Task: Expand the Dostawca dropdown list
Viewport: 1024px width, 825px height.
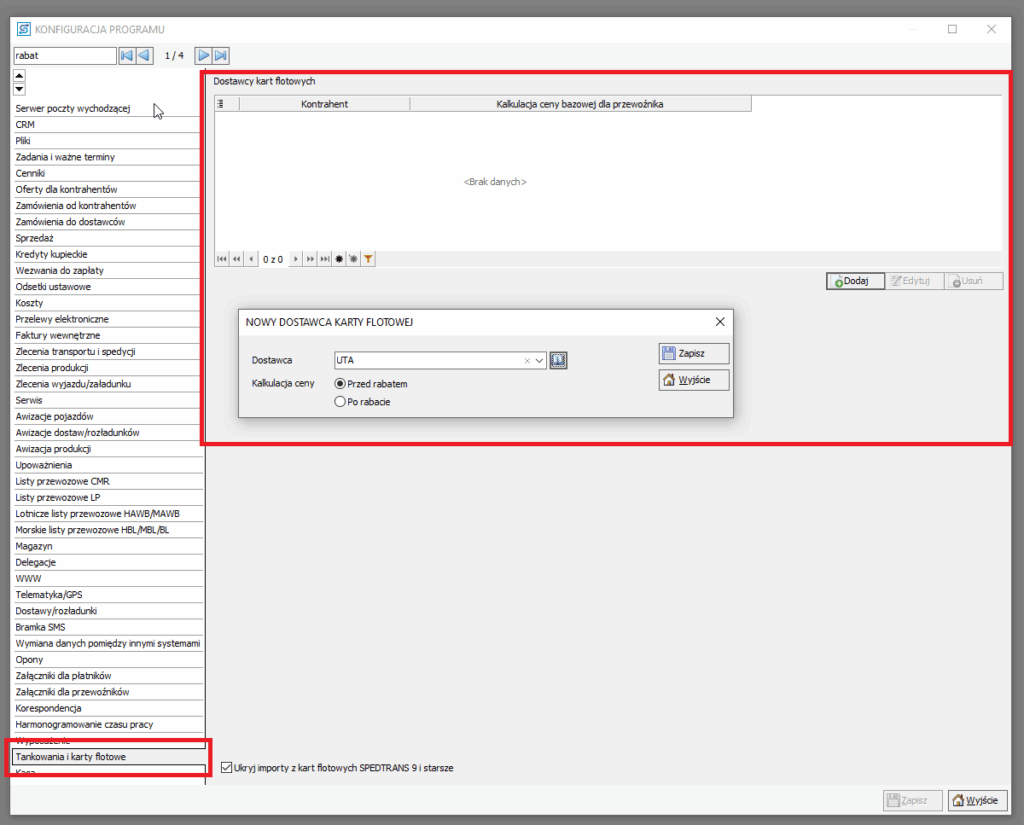Action: click(x=540, y=361)
